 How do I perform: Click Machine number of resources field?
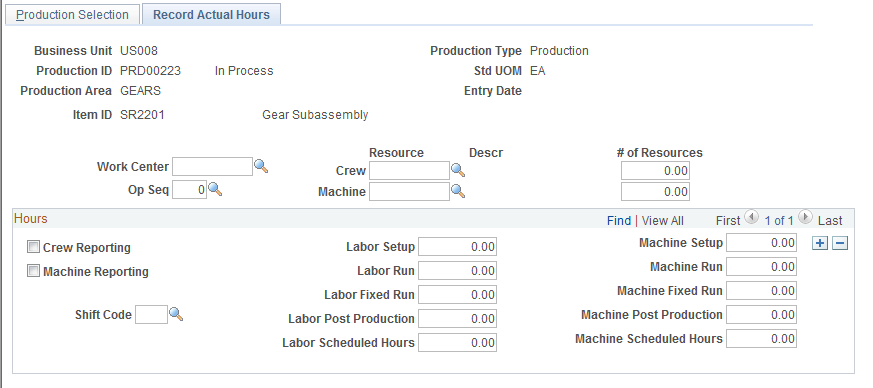pos(655,191)
